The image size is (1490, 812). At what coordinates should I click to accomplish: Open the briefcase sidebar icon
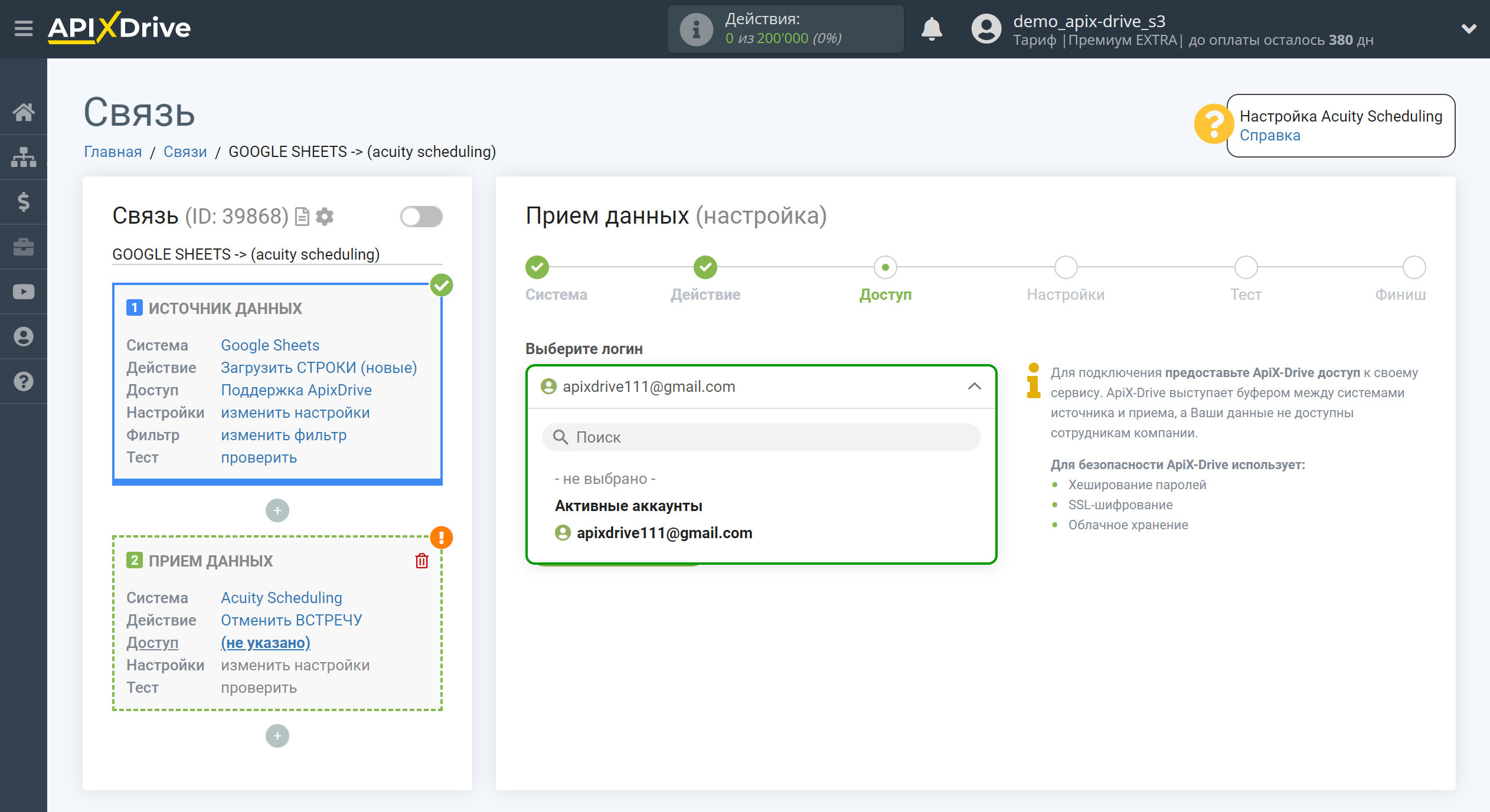[x=24, y=246]
